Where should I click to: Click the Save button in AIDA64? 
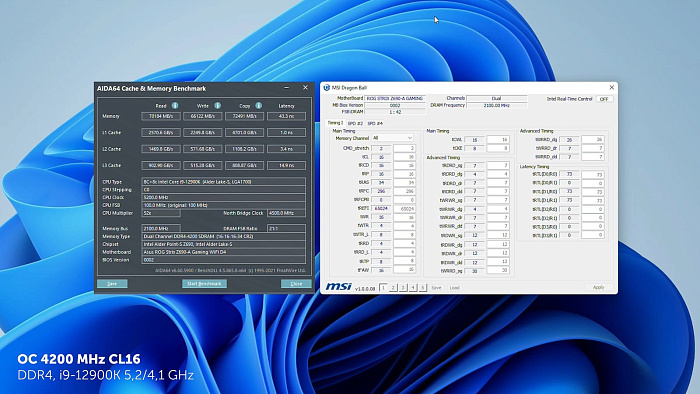point(112,284)
